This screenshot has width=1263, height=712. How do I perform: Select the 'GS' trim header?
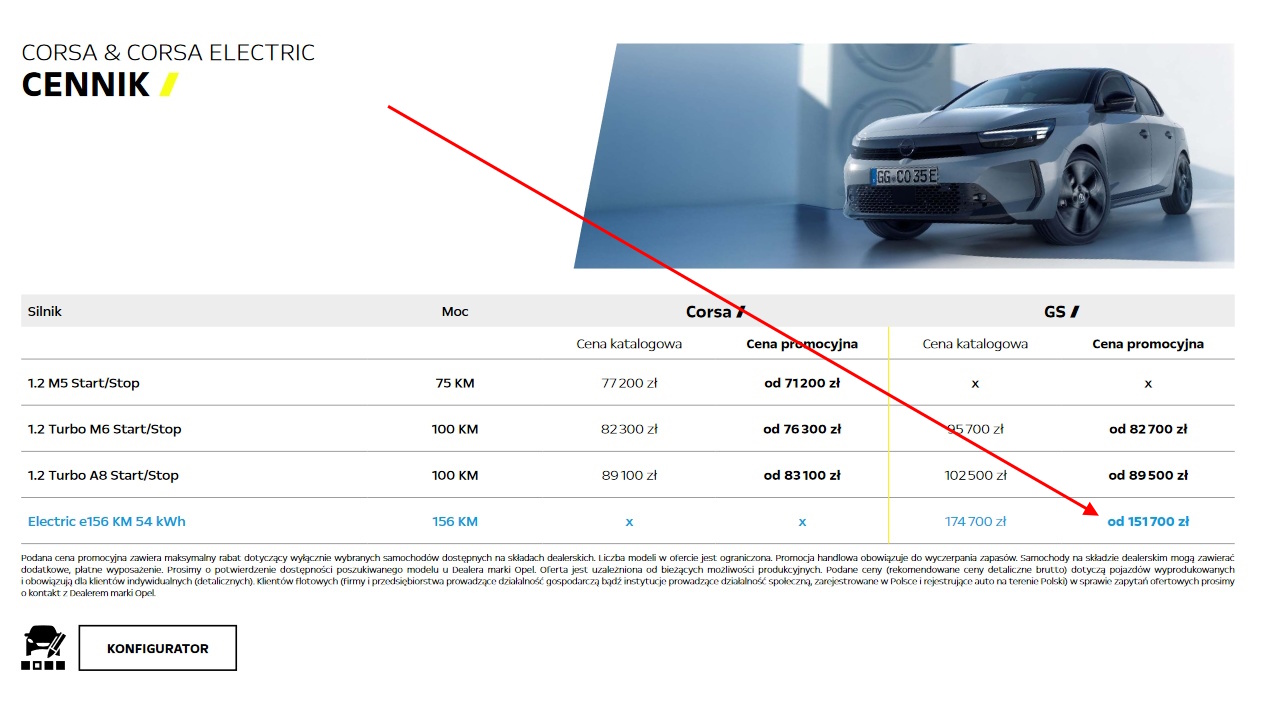click(1061, 311)
